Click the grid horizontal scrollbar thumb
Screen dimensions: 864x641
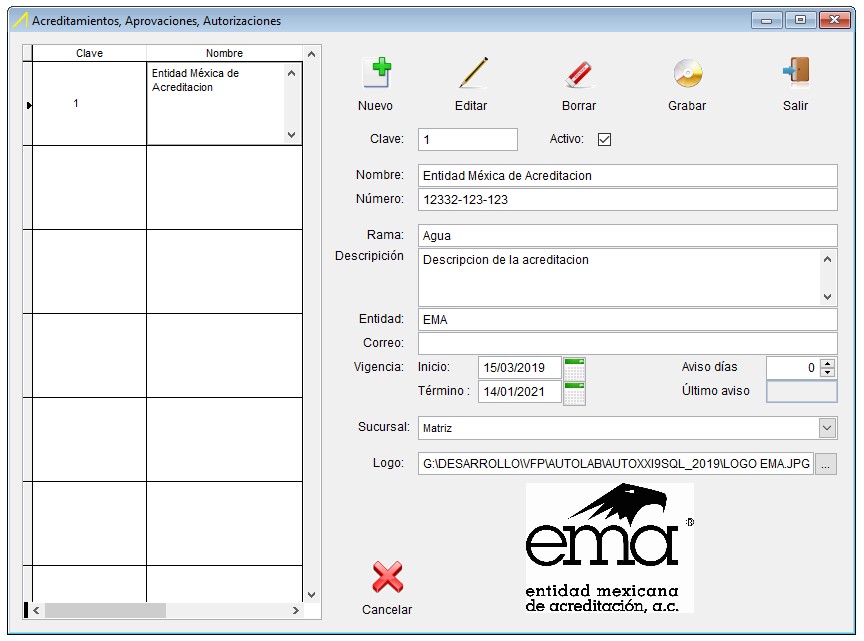pos(105,610)
